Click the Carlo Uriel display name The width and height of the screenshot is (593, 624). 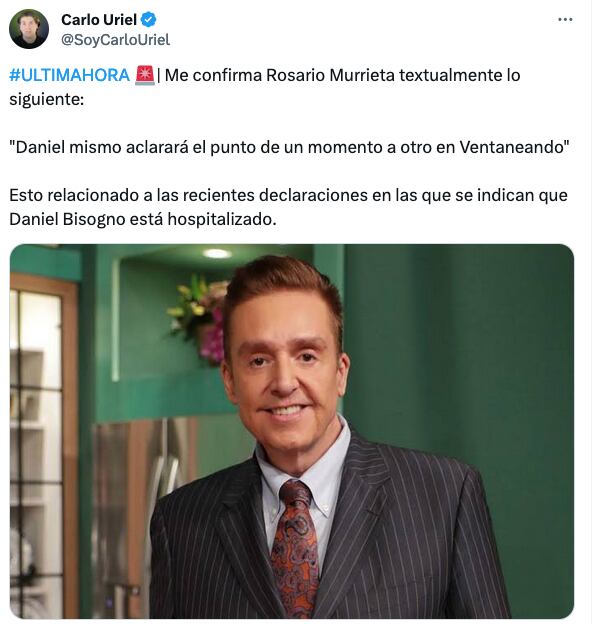coord(99,20)
